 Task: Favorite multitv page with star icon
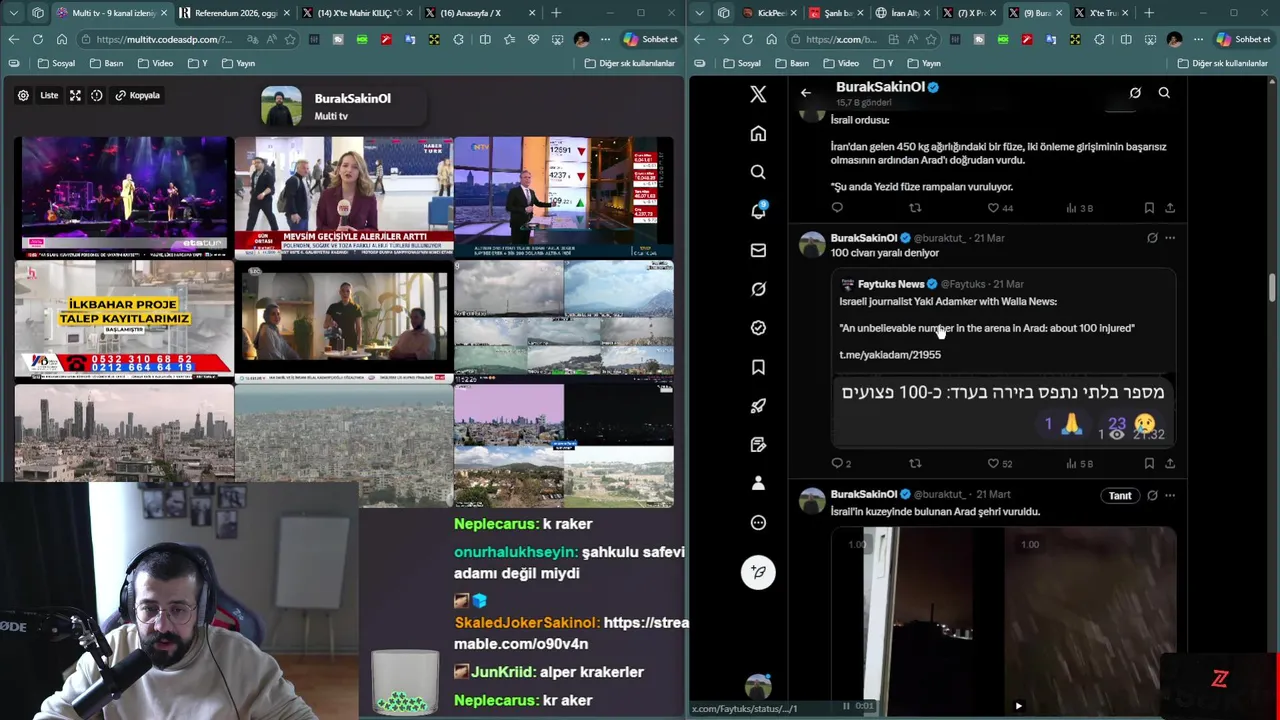[290, 39]
